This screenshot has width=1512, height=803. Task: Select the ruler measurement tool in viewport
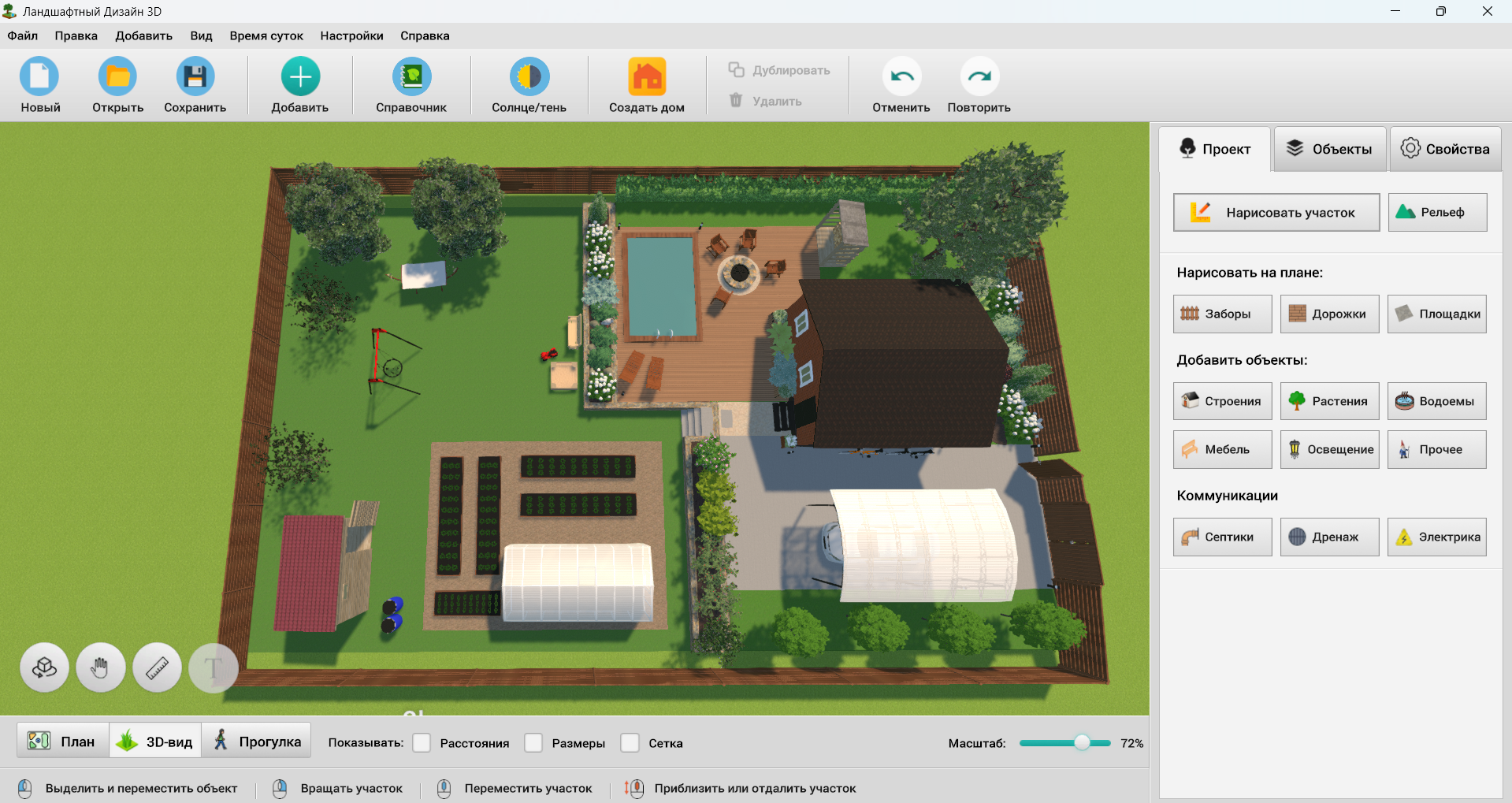pyautogui.click(x=158, y=668)
